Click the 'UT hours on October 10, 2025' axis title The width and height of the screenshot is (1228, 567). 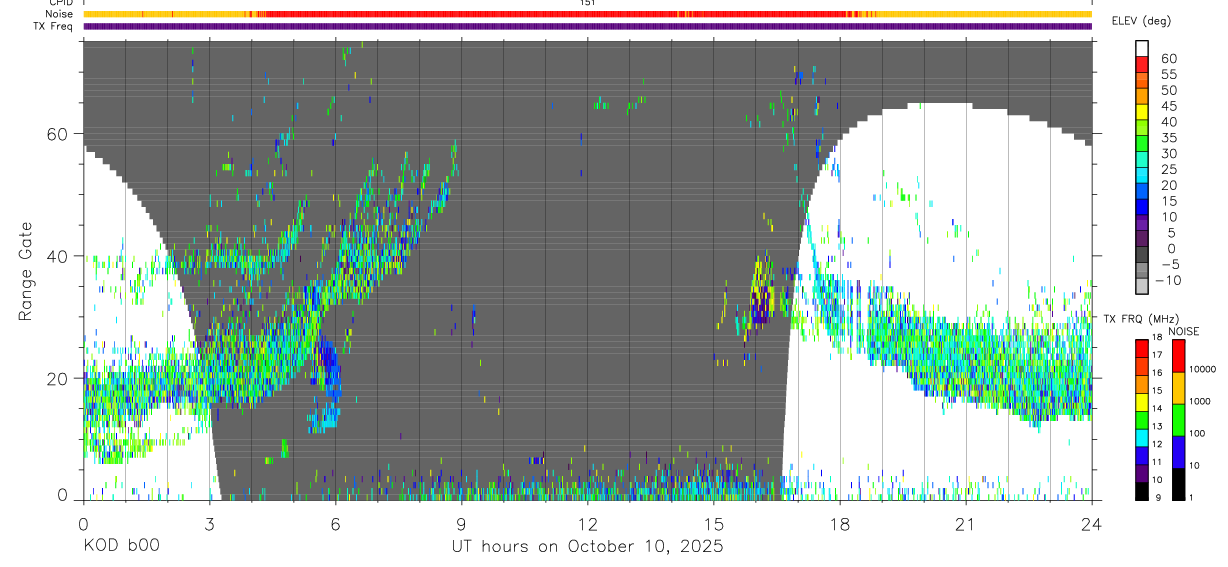click(x=586, y=547)
